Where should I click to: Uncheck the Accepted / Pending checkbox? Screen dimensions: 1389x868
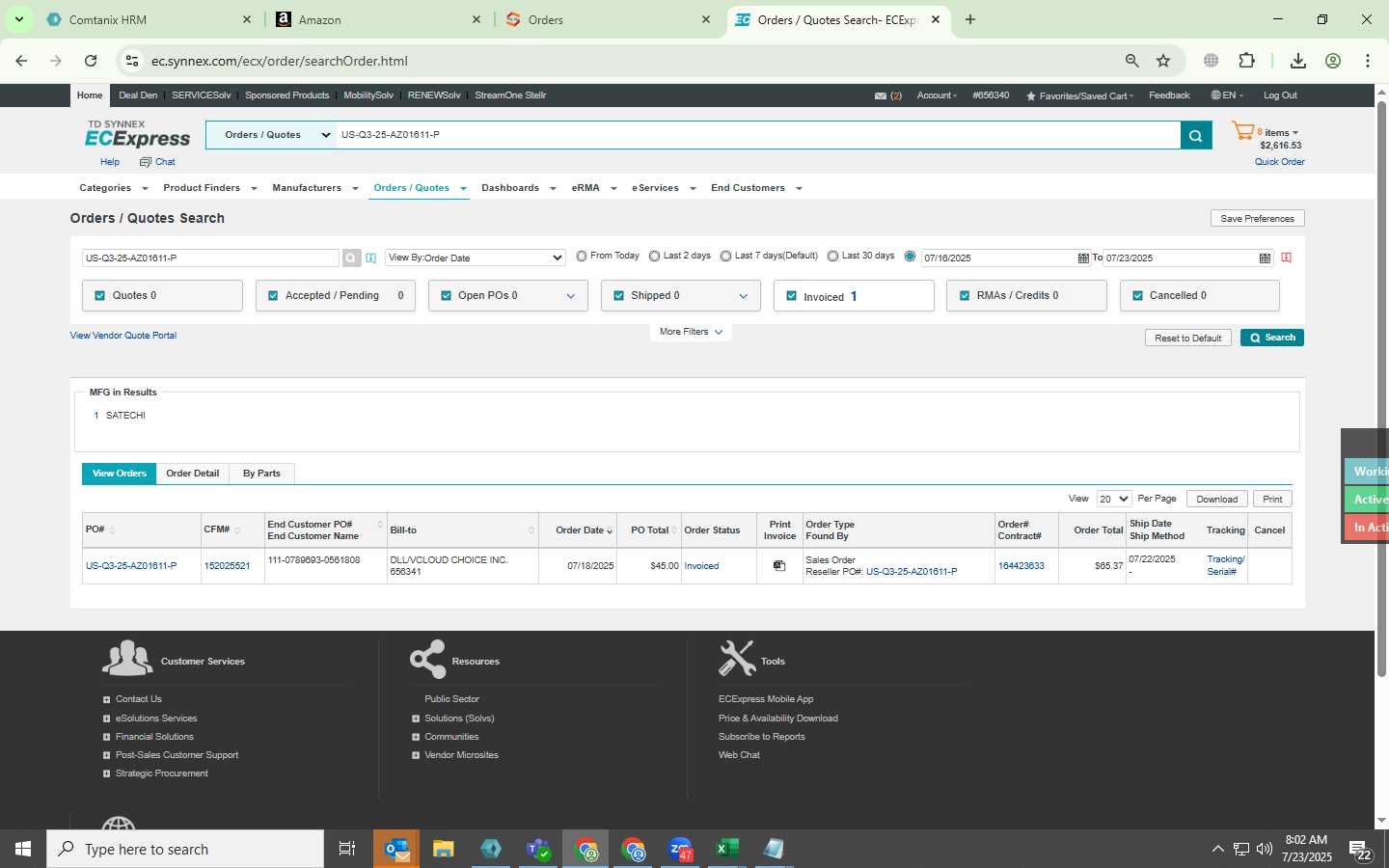pyautogui.click(x=273, y=296)
